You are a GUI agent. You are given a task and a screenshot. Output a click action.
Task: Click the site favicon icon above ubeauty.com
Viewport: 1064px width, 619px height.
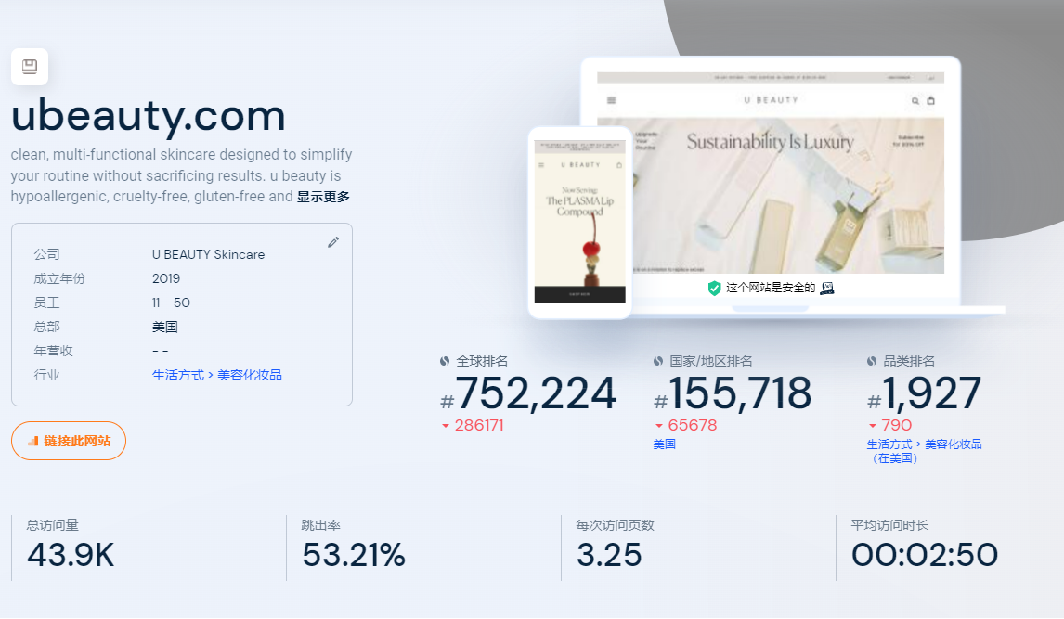pos(29,66)
